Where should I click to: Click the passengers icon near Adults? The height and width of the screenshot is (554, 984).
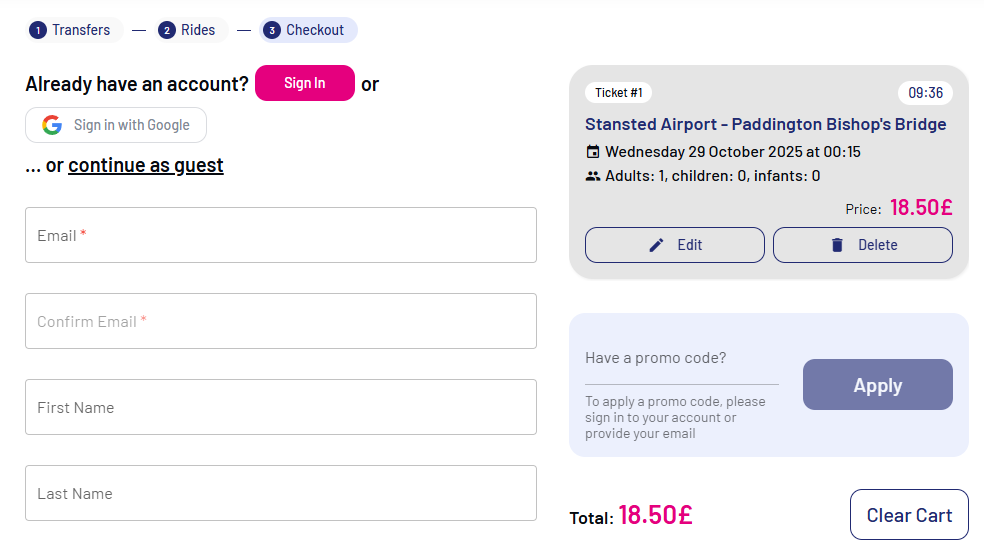pyautogui.click(x=593, y=176)
